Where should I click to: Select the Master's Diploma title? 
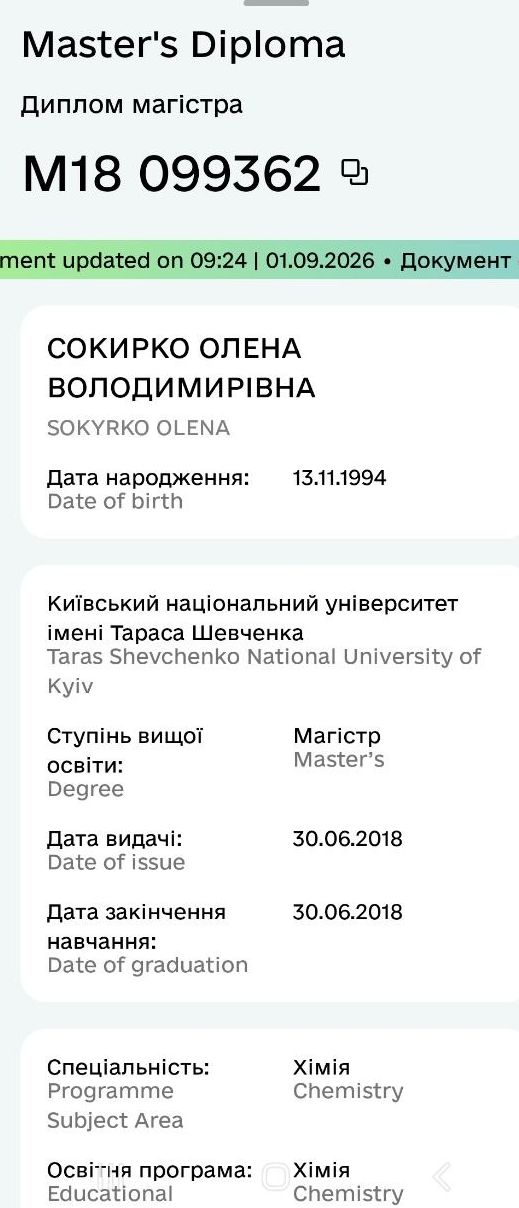[x=184, y=44]
